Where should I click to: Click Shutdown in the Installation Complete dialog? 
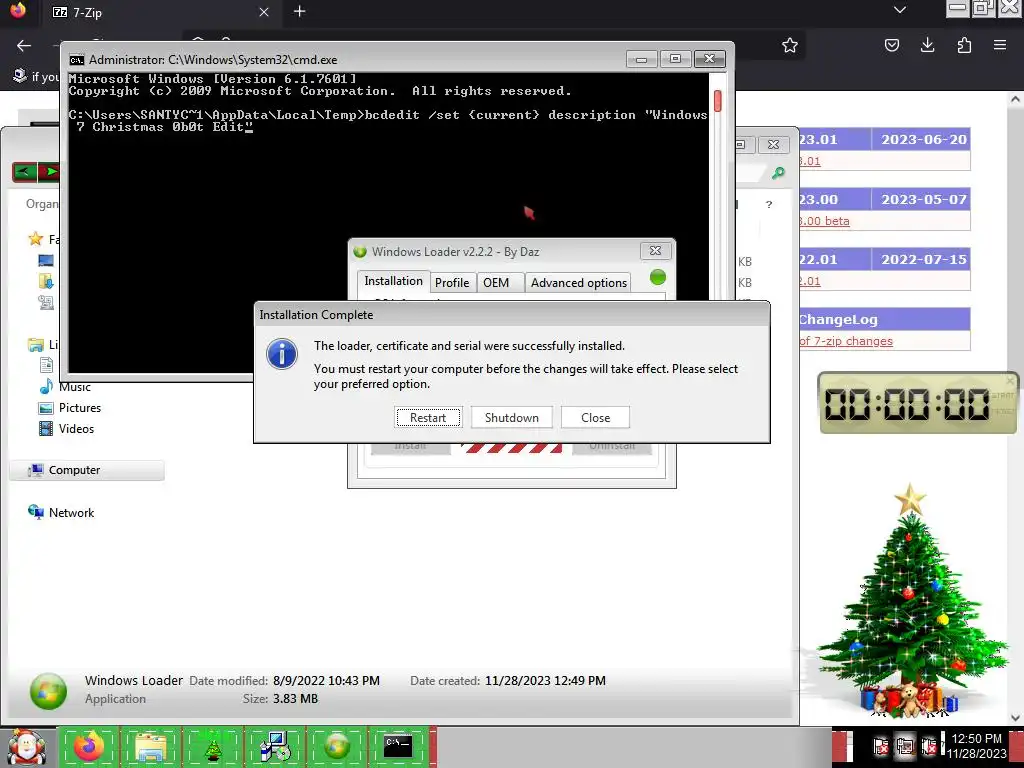click(511, 417)
